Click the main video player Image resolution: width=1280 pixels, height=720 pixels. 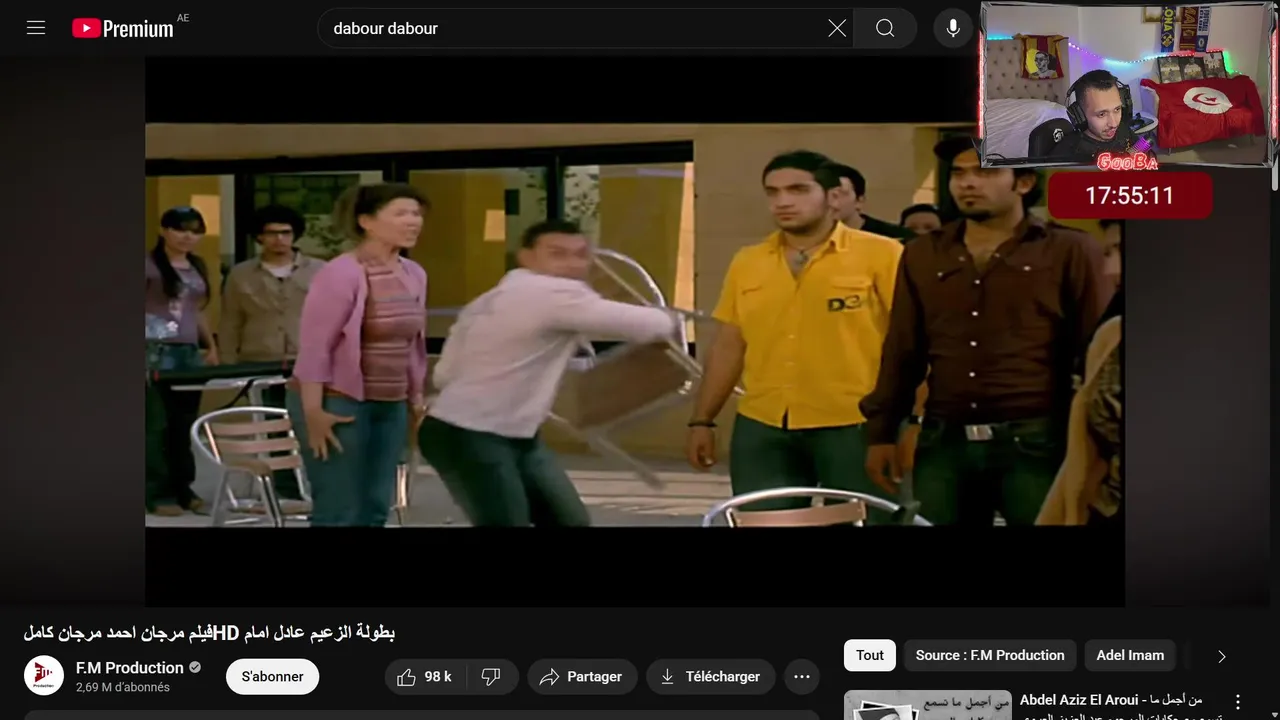coord(635,331)
